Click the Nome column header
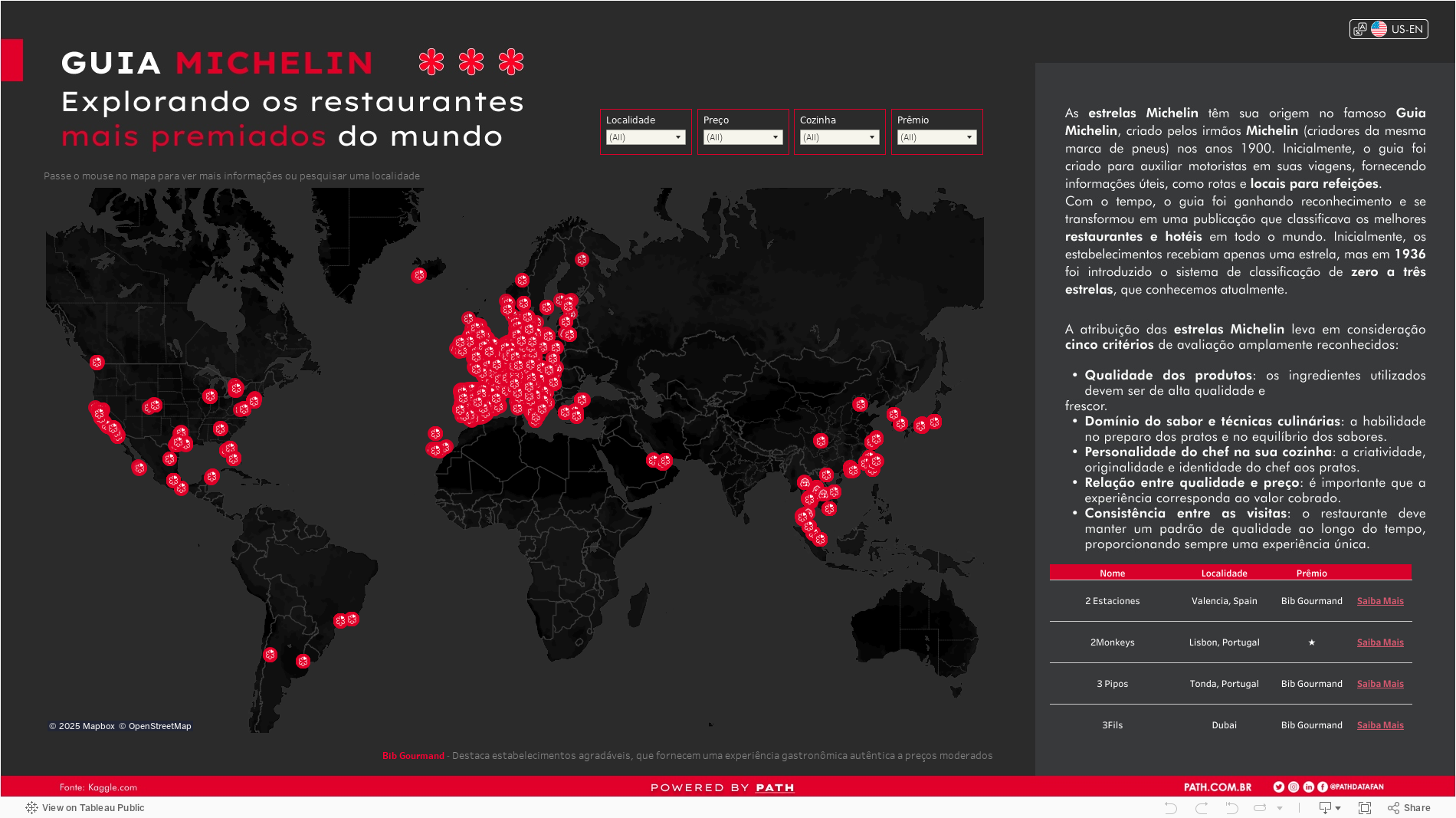The height and width of the screenshot is (818, 1456). [1112, 573]
